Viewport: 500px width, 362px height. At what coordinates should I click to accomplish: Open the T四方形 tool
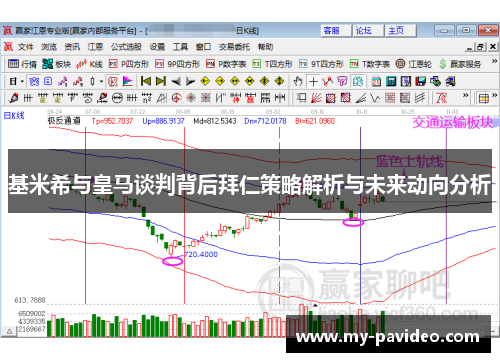pyautogui.click(x=273, y=64)
